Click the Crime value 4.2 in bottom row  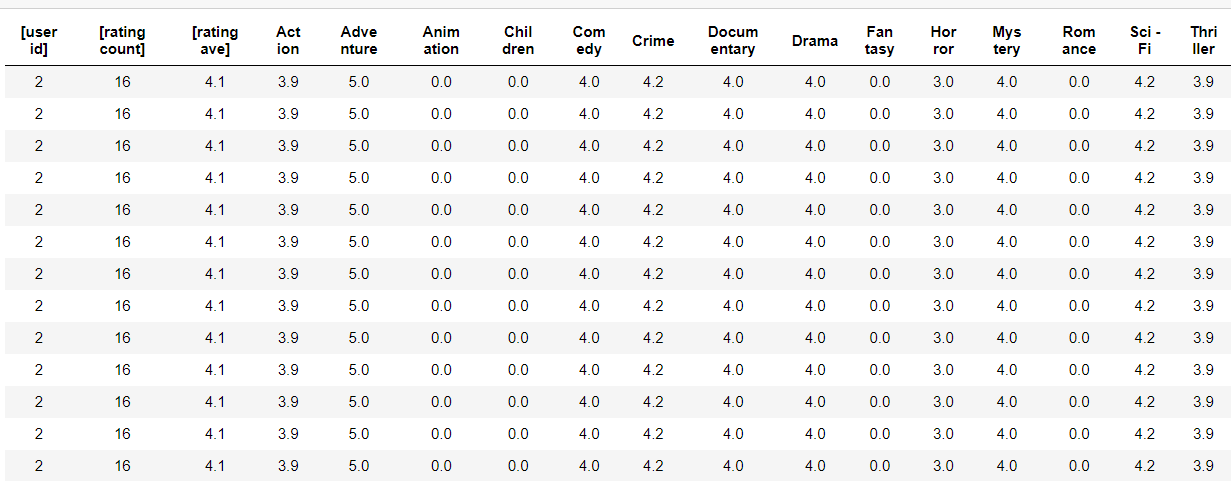pyautogui.click(x=653, y=466)
